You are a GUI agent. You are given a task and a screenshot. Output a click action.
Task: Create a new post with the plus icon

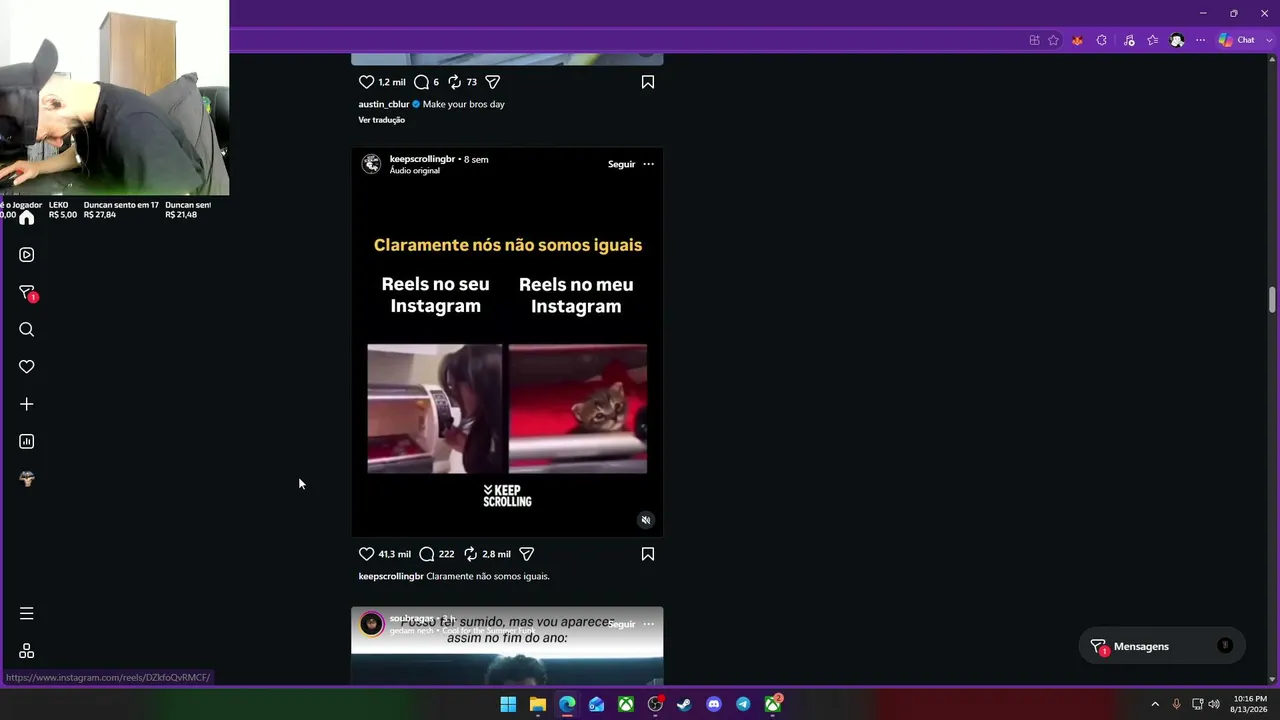coord(27,404)
